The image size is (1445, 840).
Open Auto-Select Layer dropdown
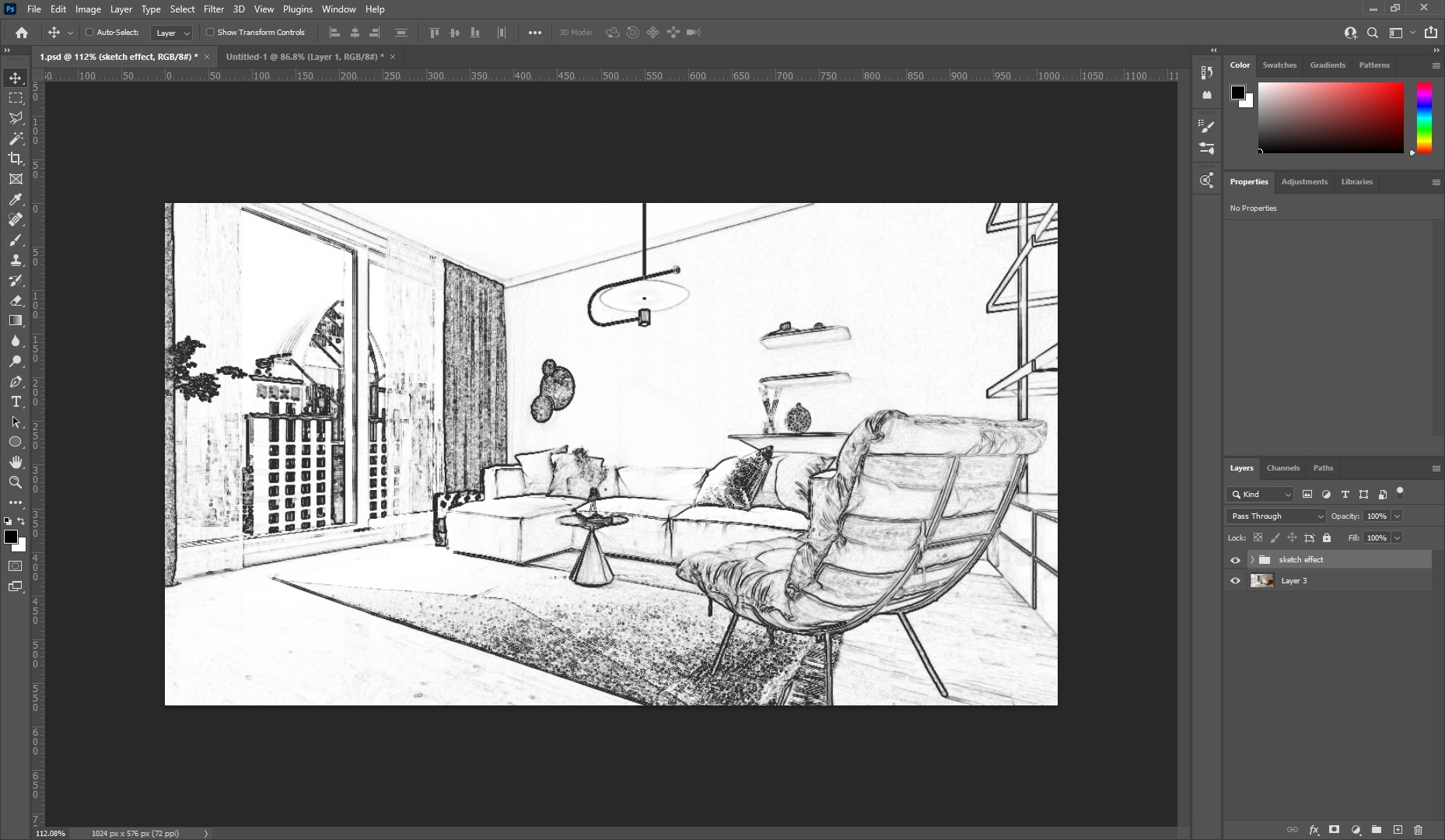tap(171, 33)
